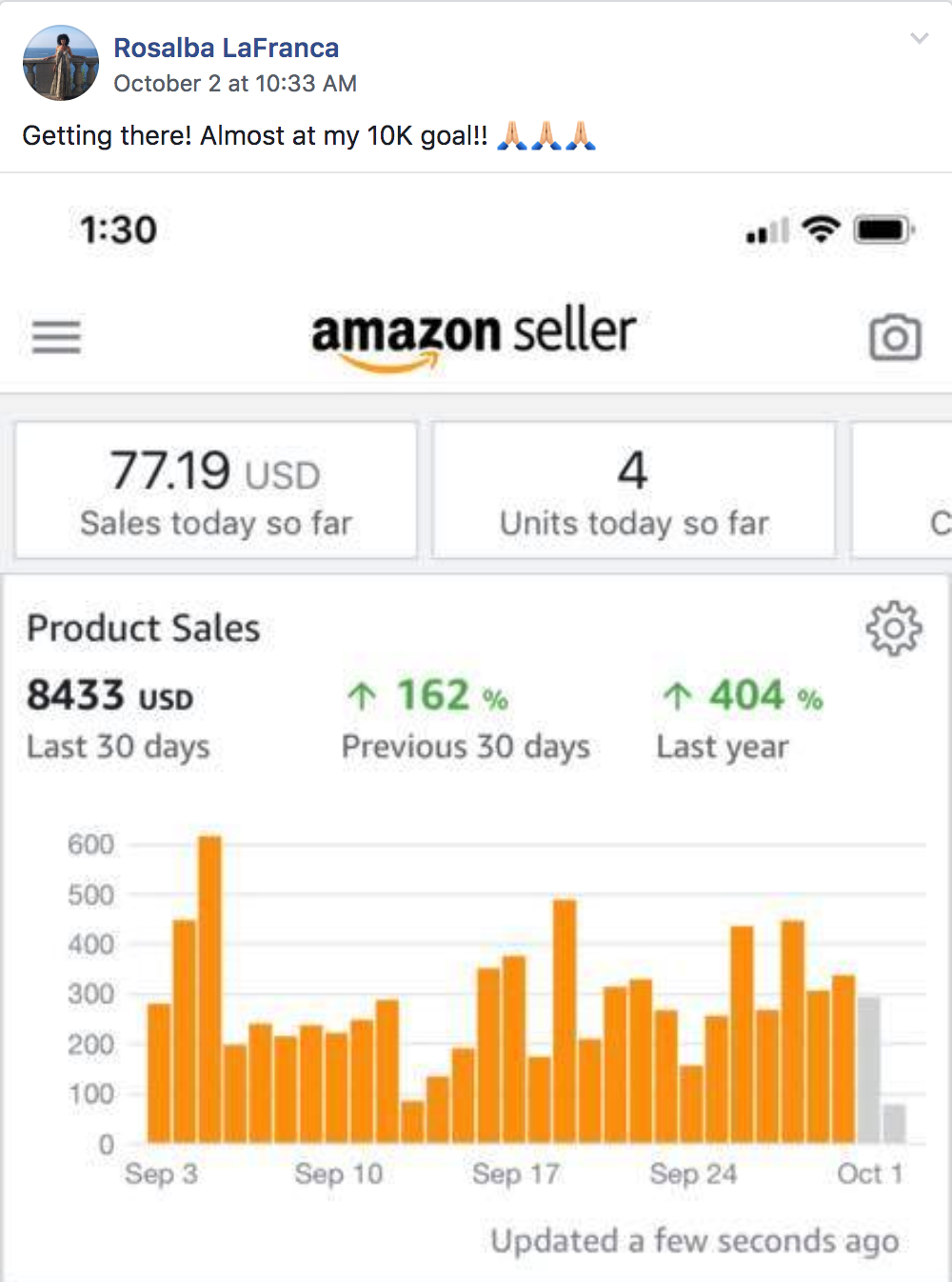Screen dimensions: 952x1282
Task: Click the green arrow beside 404 %
Action: coord(677,696)
